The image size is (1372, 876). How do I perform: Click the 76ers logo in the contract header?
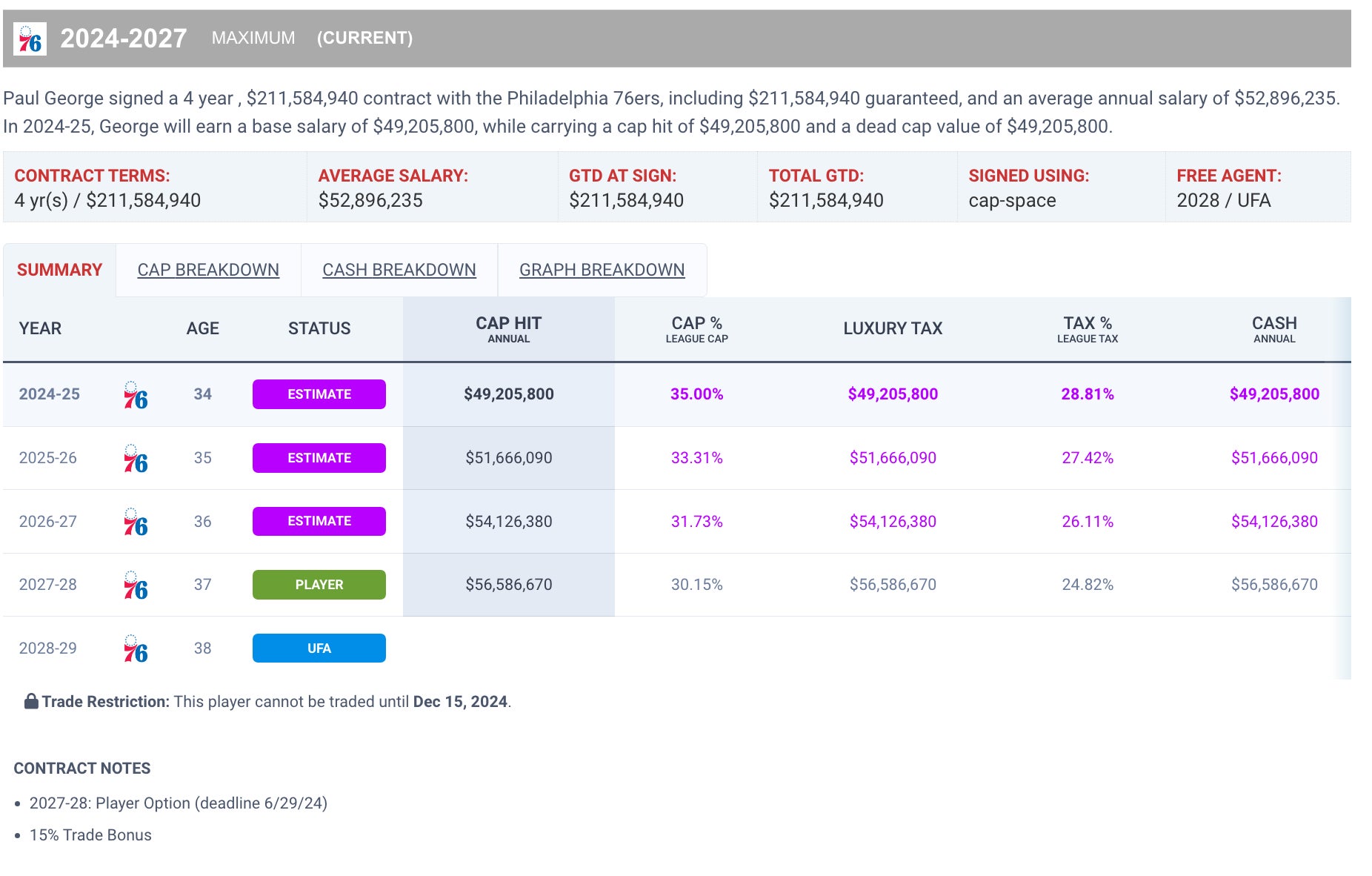(x=30, y=39)
